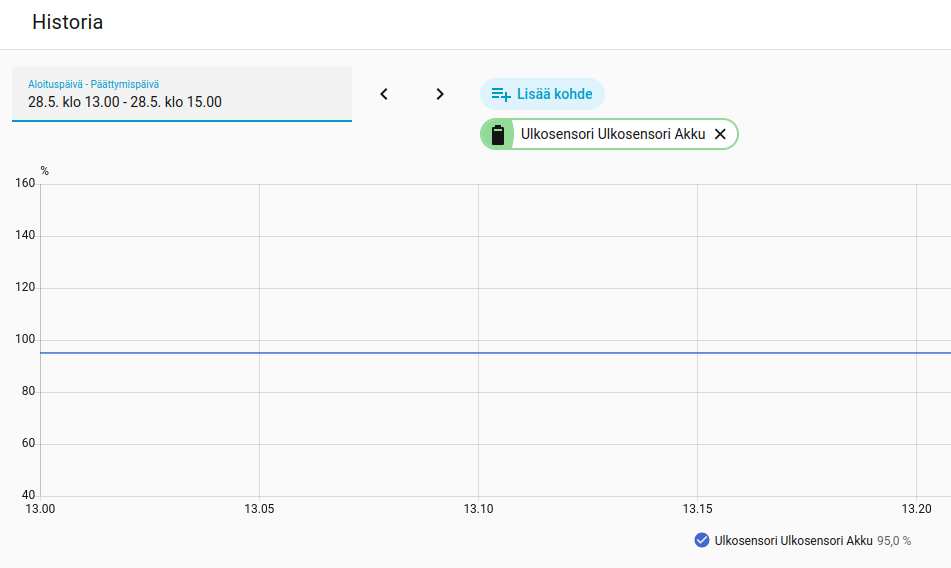Click the 13.05 time axis label
This screenshot has width=951, height=568.
(259, 509)
